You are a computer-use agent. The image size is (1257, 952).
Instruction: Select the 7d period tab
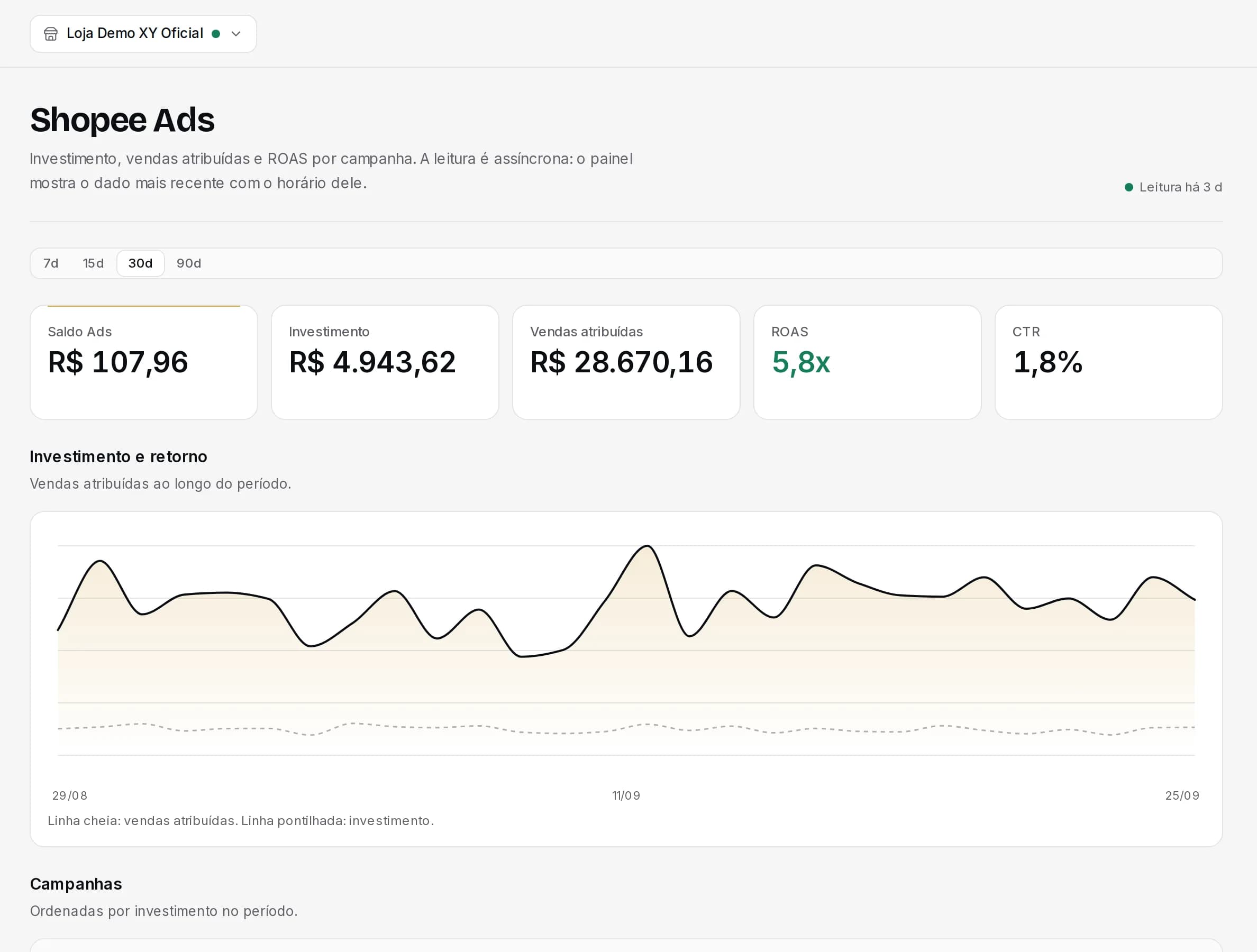pyautogui.click(x=51, y=263)
